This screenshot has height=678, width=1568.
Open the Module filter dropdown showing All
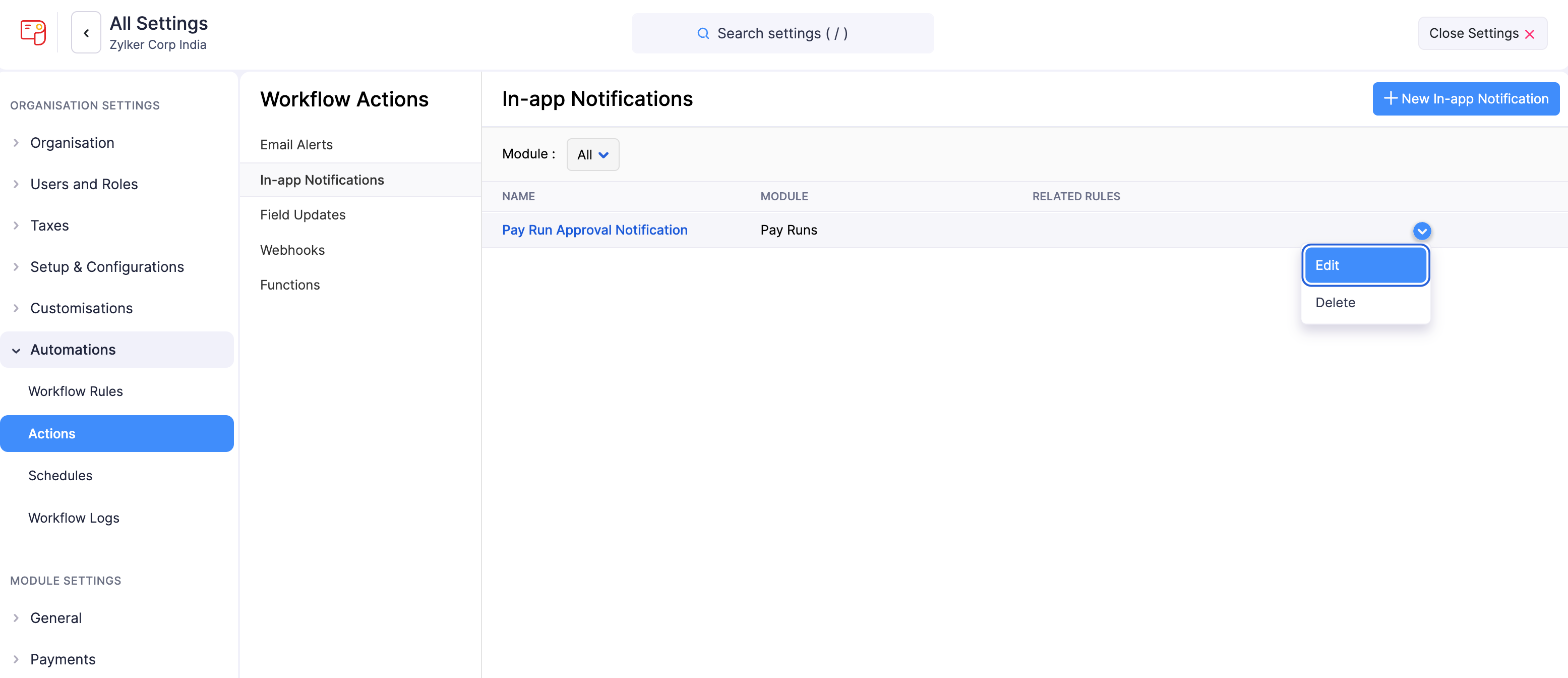(593, 155)
